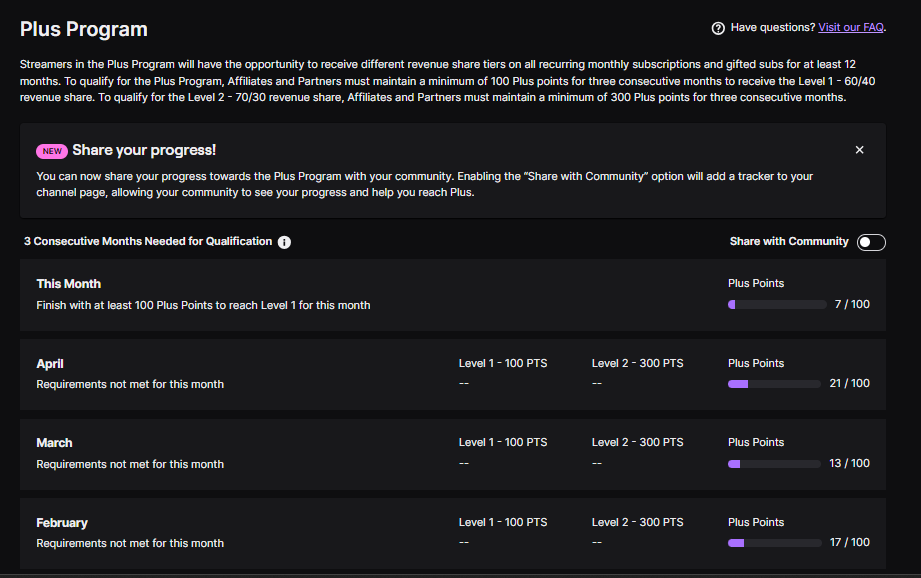
Task: Click the Share your progress! heading
Action: tap(144, 150)
